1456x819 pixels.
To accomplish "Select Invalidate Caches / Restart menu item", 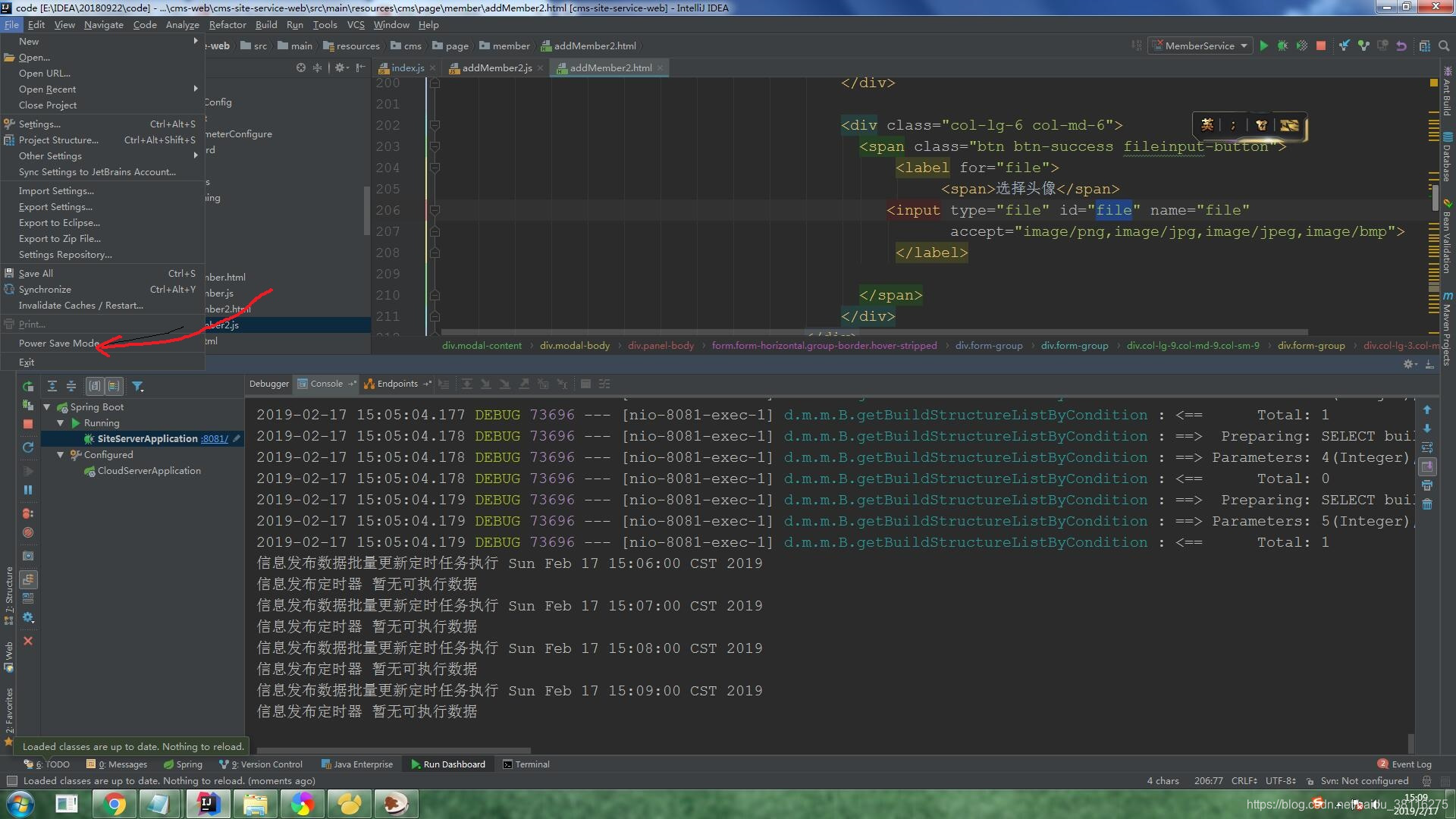I will click(80, 306).
